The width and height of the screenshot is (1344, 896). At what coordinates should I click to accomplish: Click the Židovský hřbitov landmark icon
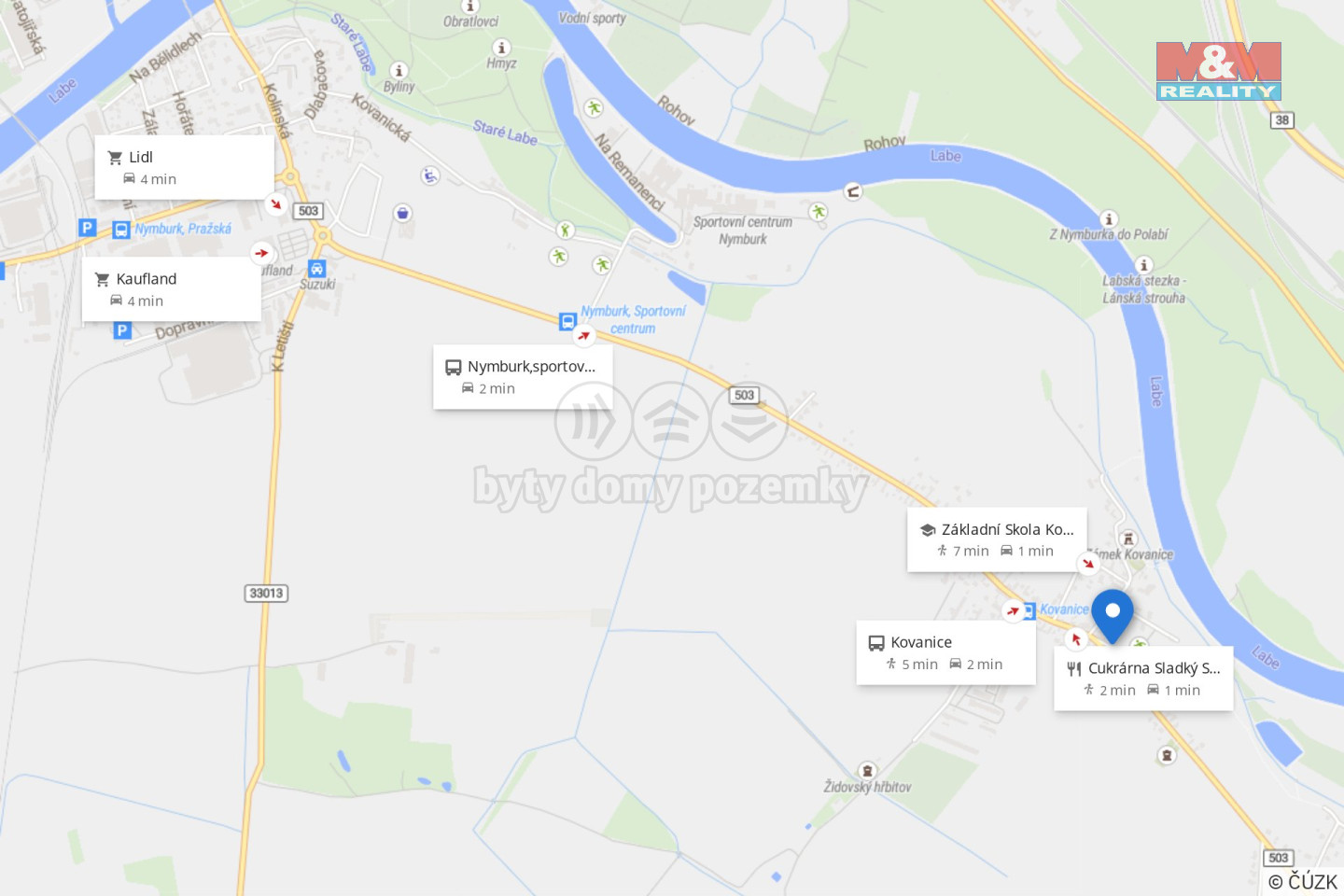(x=868, y=771)
